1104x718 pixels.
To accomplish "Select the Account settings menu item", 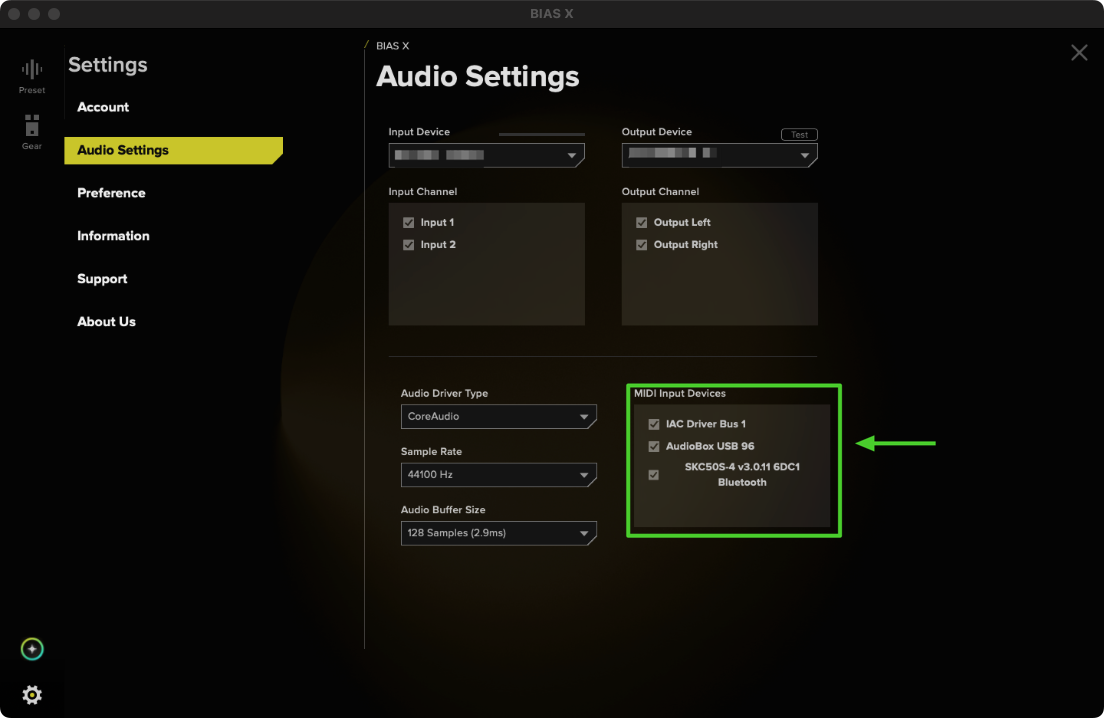I will tap(103, 107).
